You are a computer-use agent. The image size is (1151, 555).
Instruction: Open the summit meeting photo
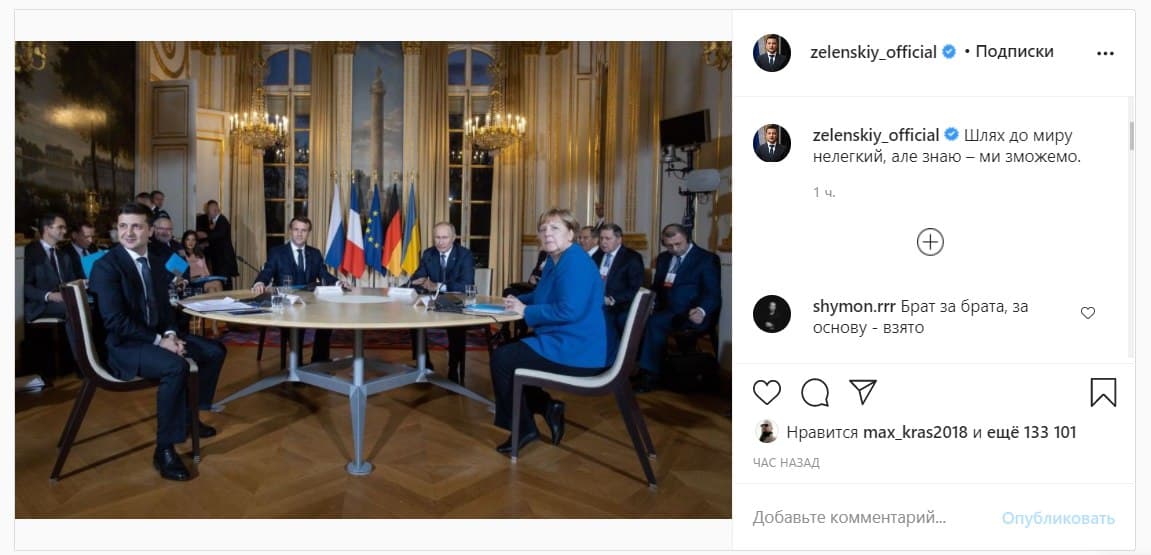point(373,280)
